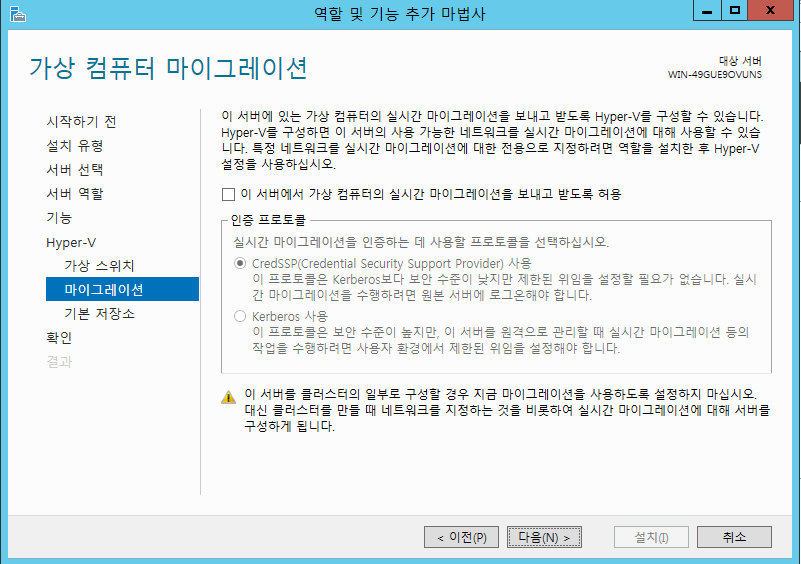Close the wizard window
Image resolution: width=801 pixels, height=564 pixels.
[770, 11]
